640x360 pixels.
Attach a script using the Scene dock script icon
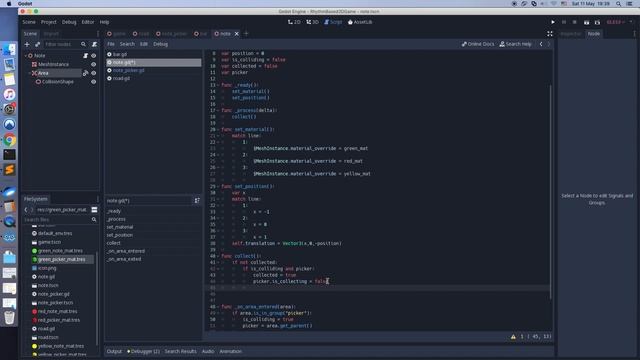click(x=94, y=44)
